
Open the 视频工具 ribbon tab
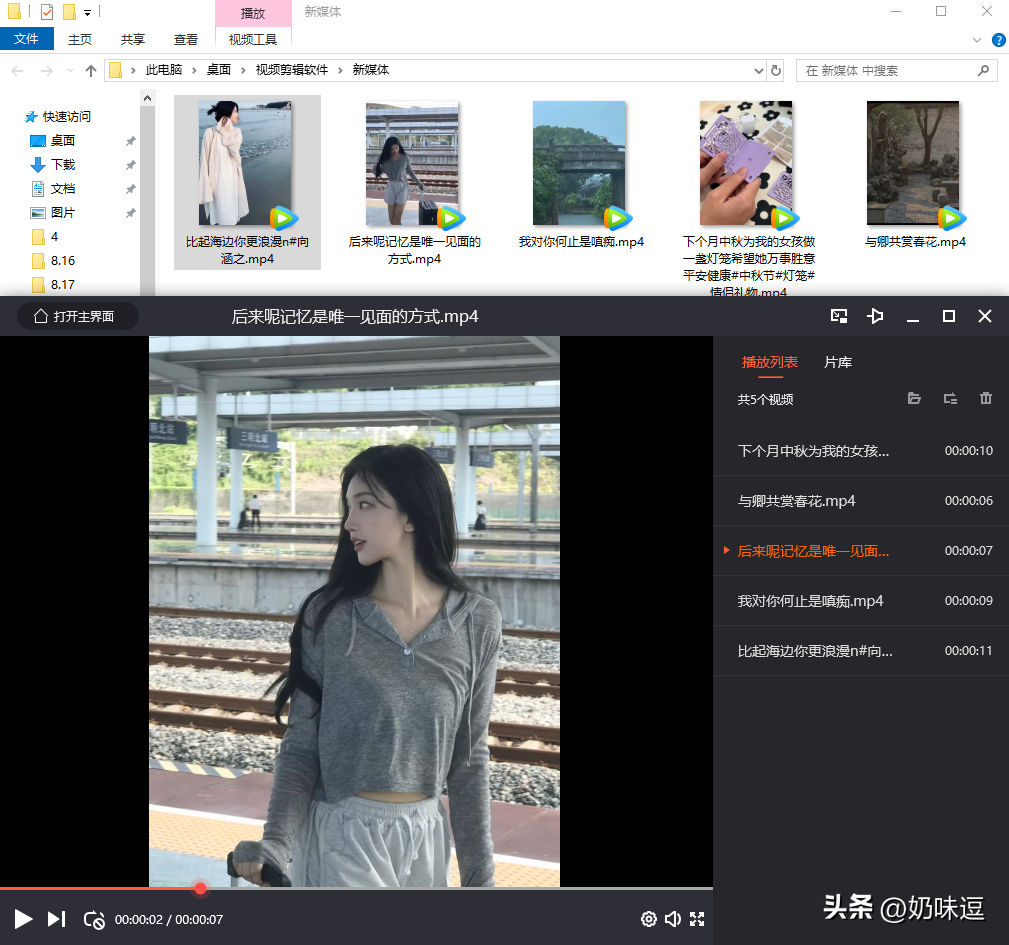click(253, 39)
